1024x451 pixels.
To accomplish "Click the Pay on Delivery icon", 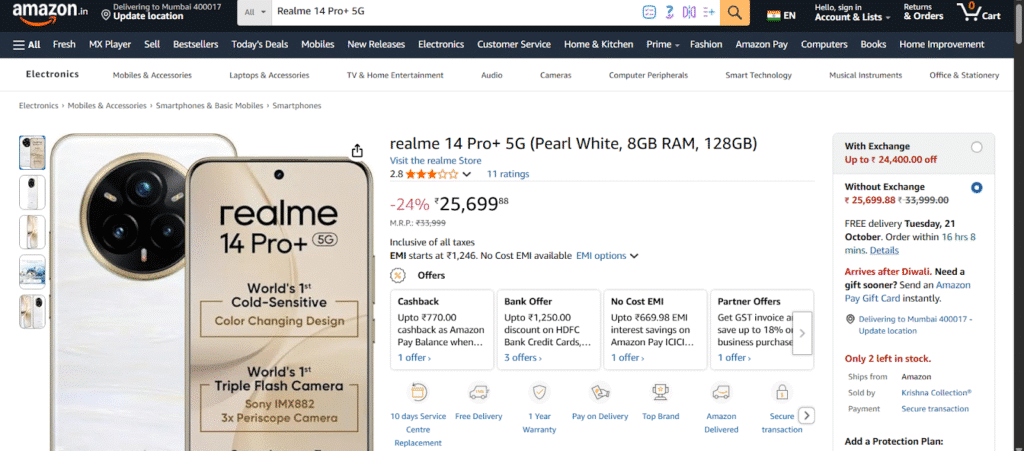I will click(600, 392).
